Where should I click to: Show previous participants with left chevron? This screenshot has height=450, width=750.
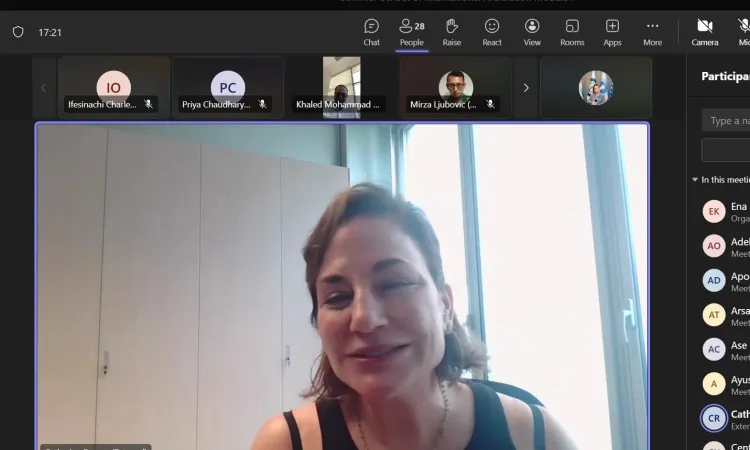[x=43, y=88]
